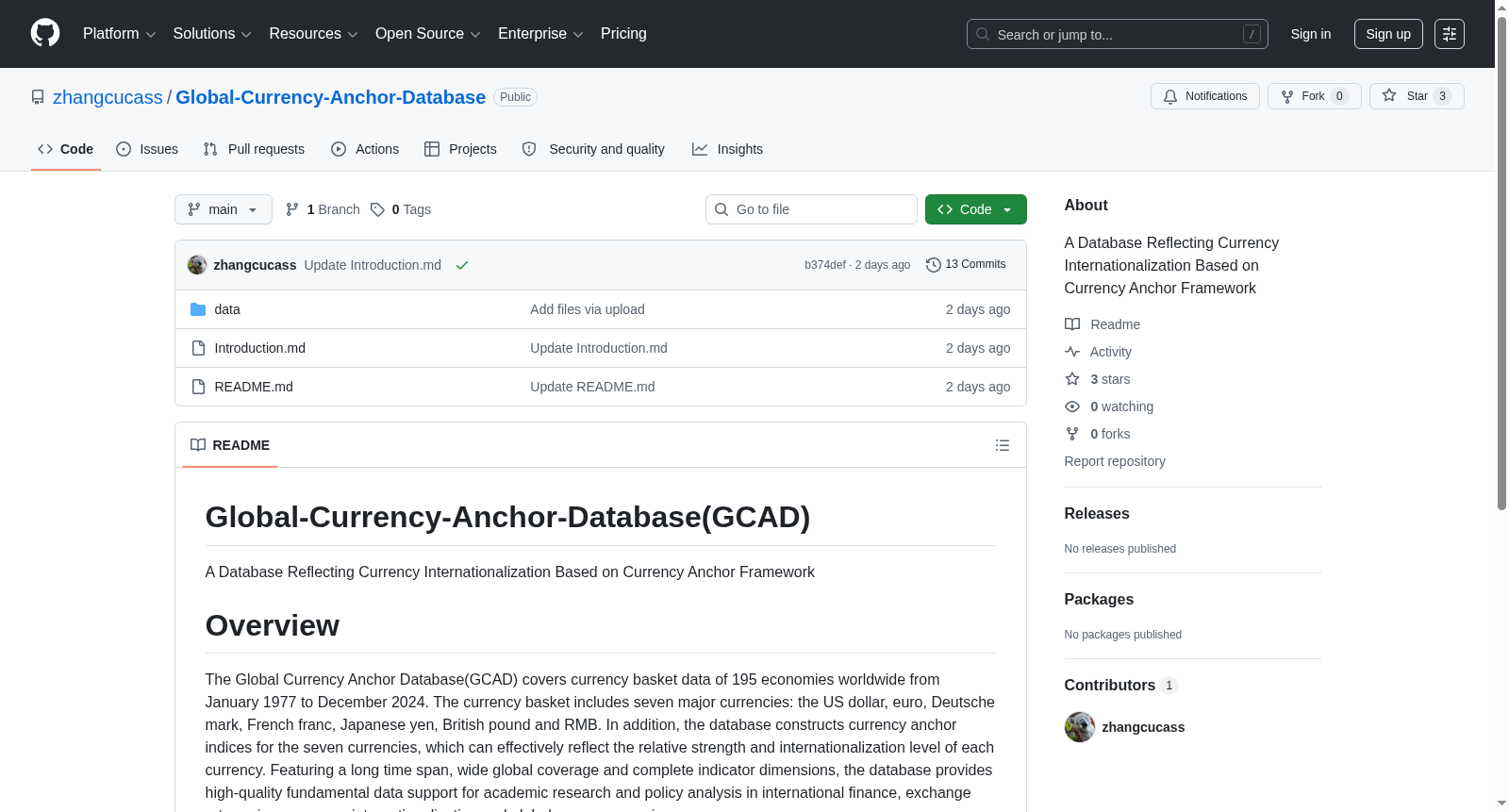Click the green commit status checkmark
1509x812 pixels.
[462, 265]
